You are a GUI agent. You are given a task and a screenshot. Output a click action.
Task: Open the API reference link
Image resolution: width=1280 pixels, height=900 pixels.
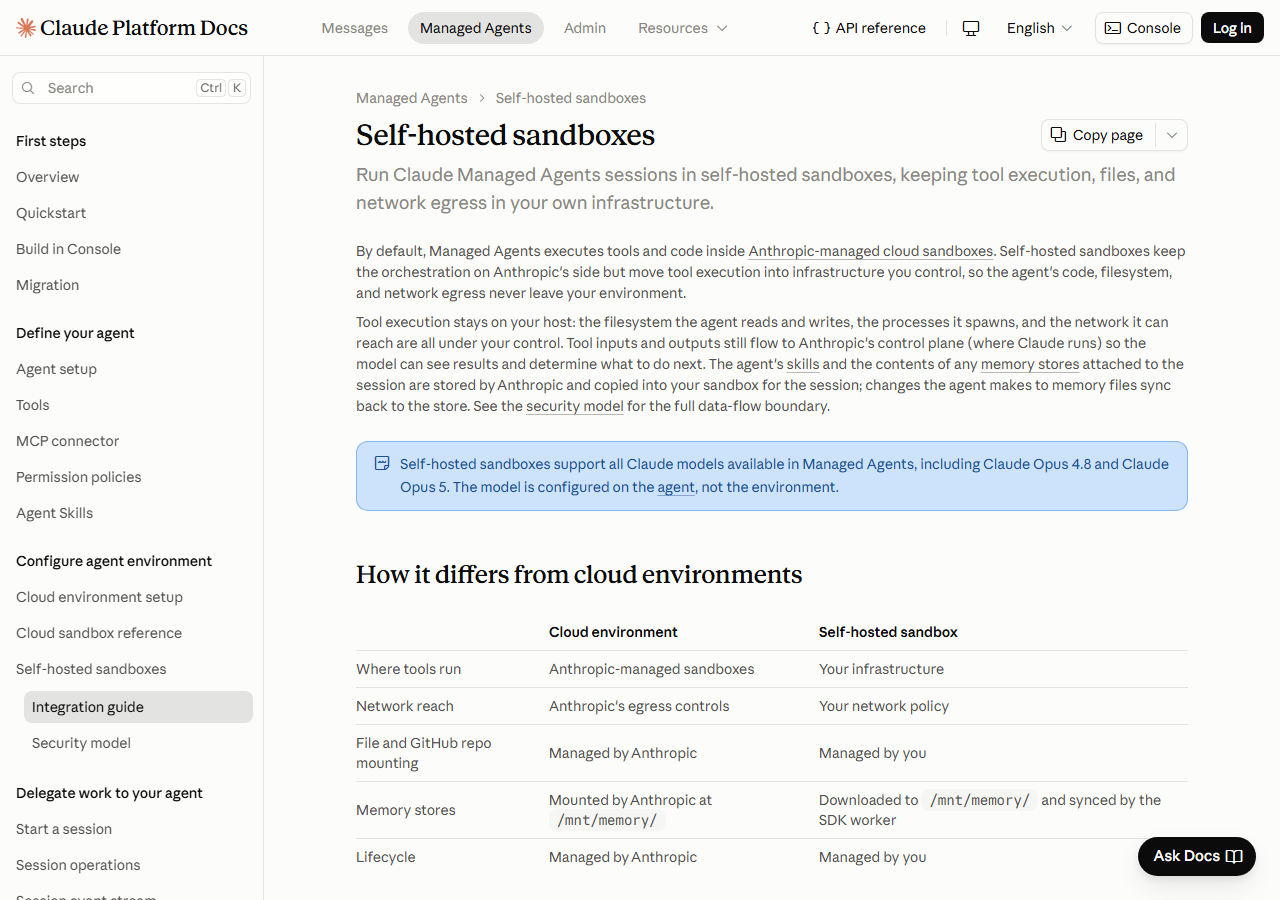click(869, 28)
